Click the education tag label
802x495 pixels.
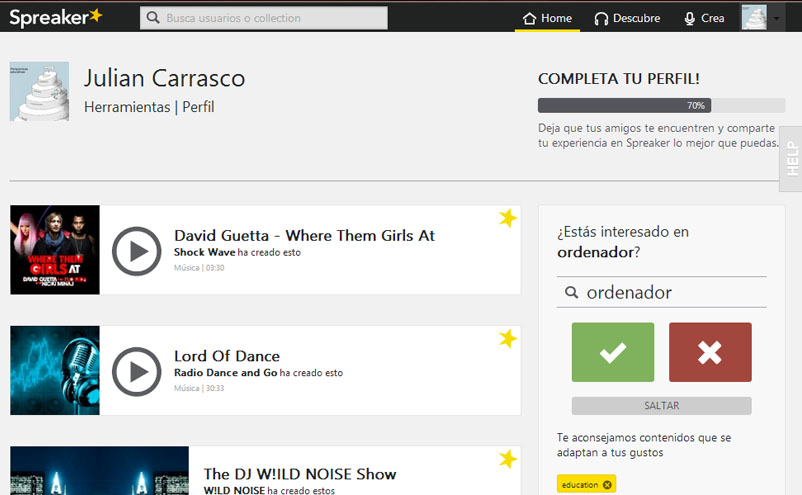click(x=580, y=485)
